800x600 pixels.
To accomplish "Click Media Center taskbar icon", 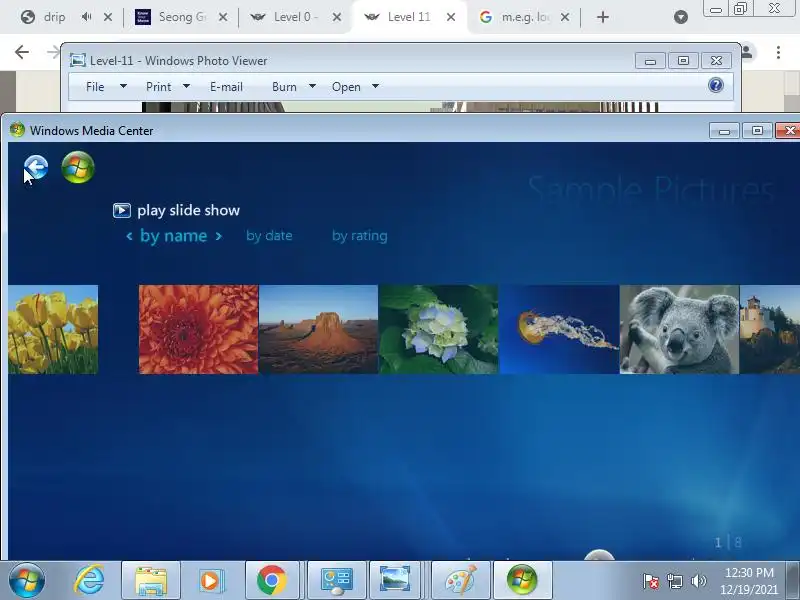I will [522, 580].
